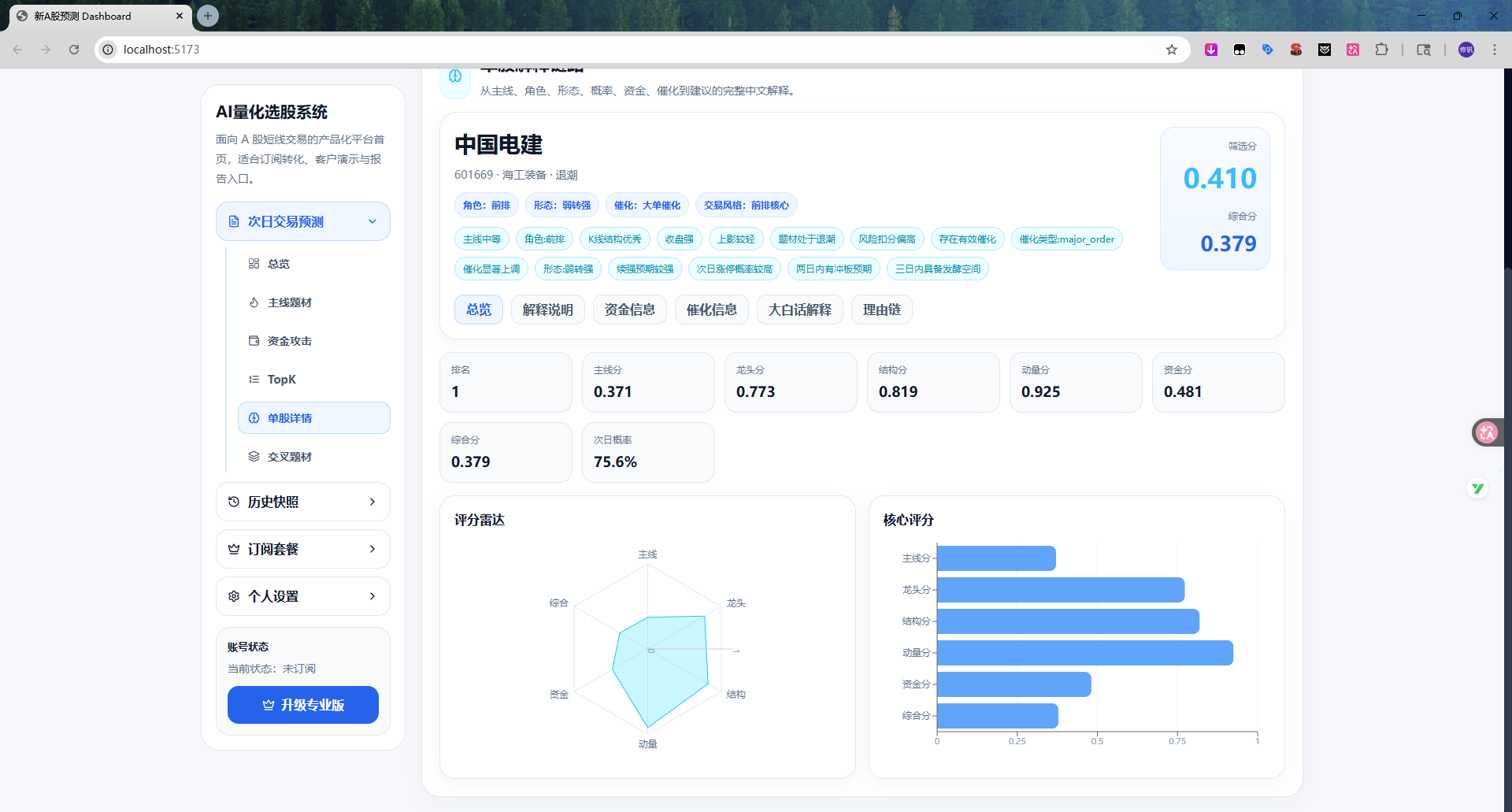This screenshot has width=1512, height=812.
Task: Open the browser extensions puzzle icon
Action: click(x=1381, y=50)
